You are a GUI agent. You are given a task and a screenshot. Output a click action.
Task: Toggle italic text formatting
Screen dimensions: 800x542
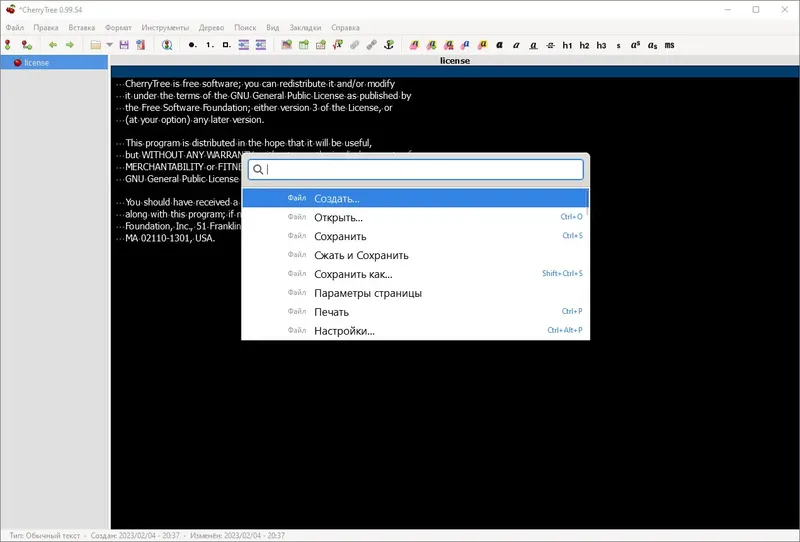point(516,45)
